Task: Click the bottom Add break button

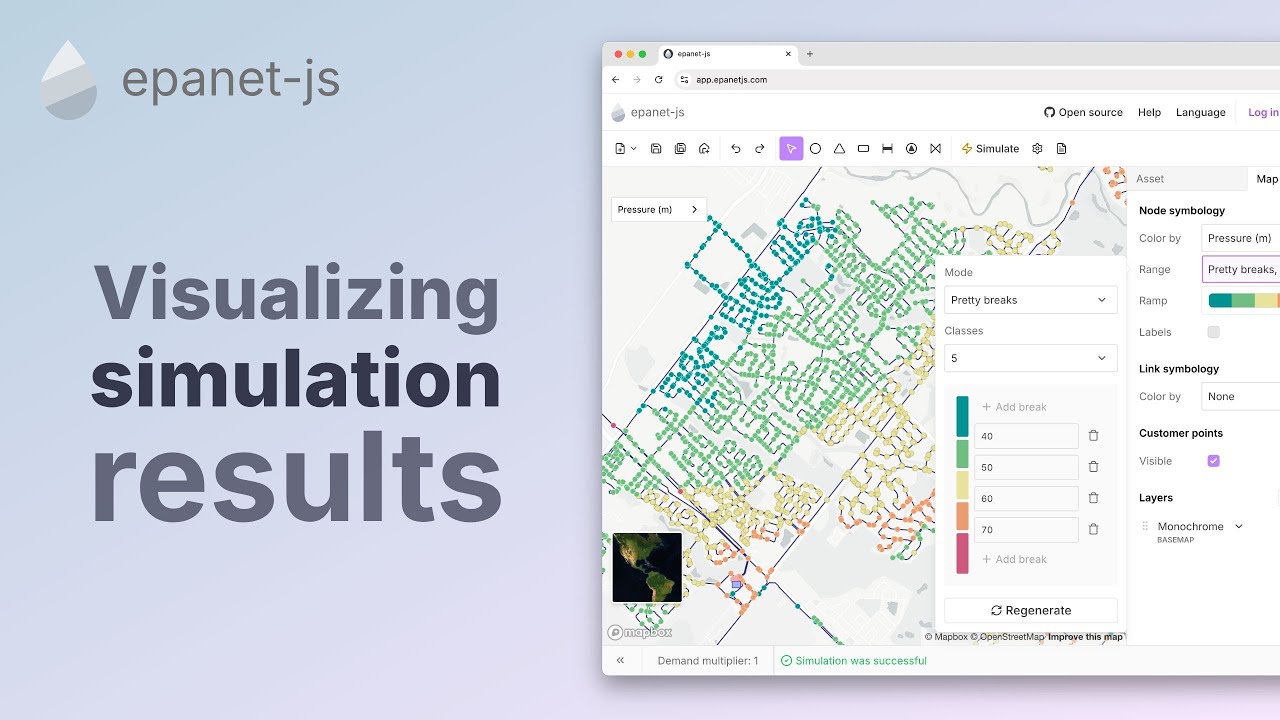Action: pyautogui.click(x=1015, y=559)
